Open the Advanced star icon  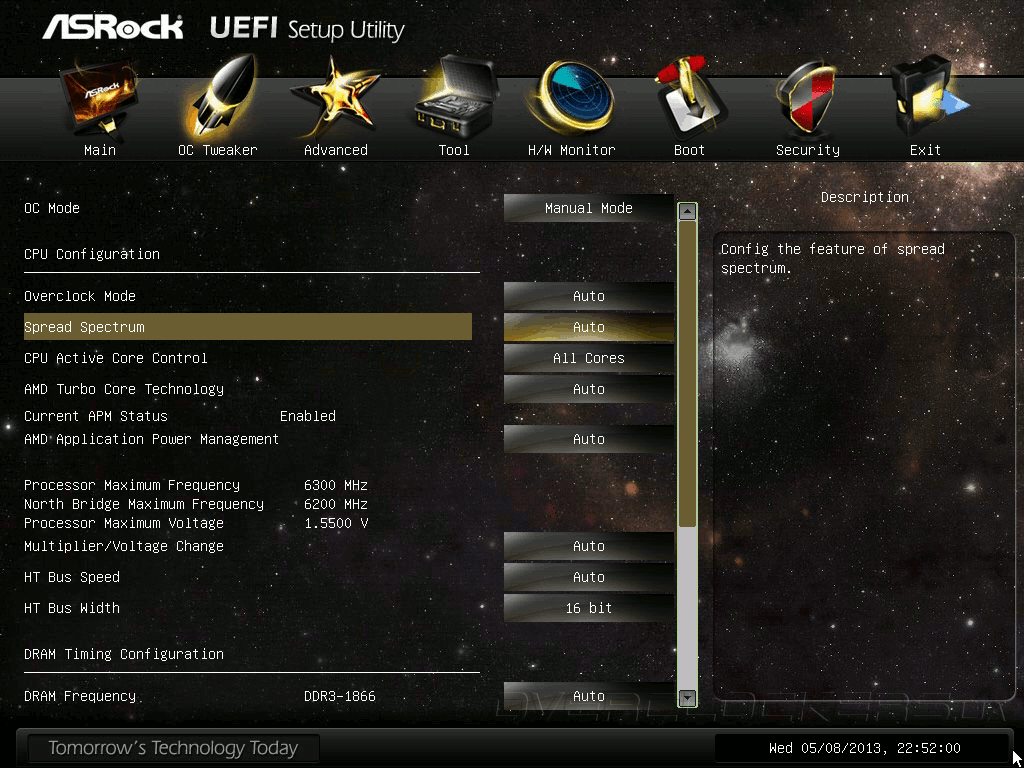point(336,98)
